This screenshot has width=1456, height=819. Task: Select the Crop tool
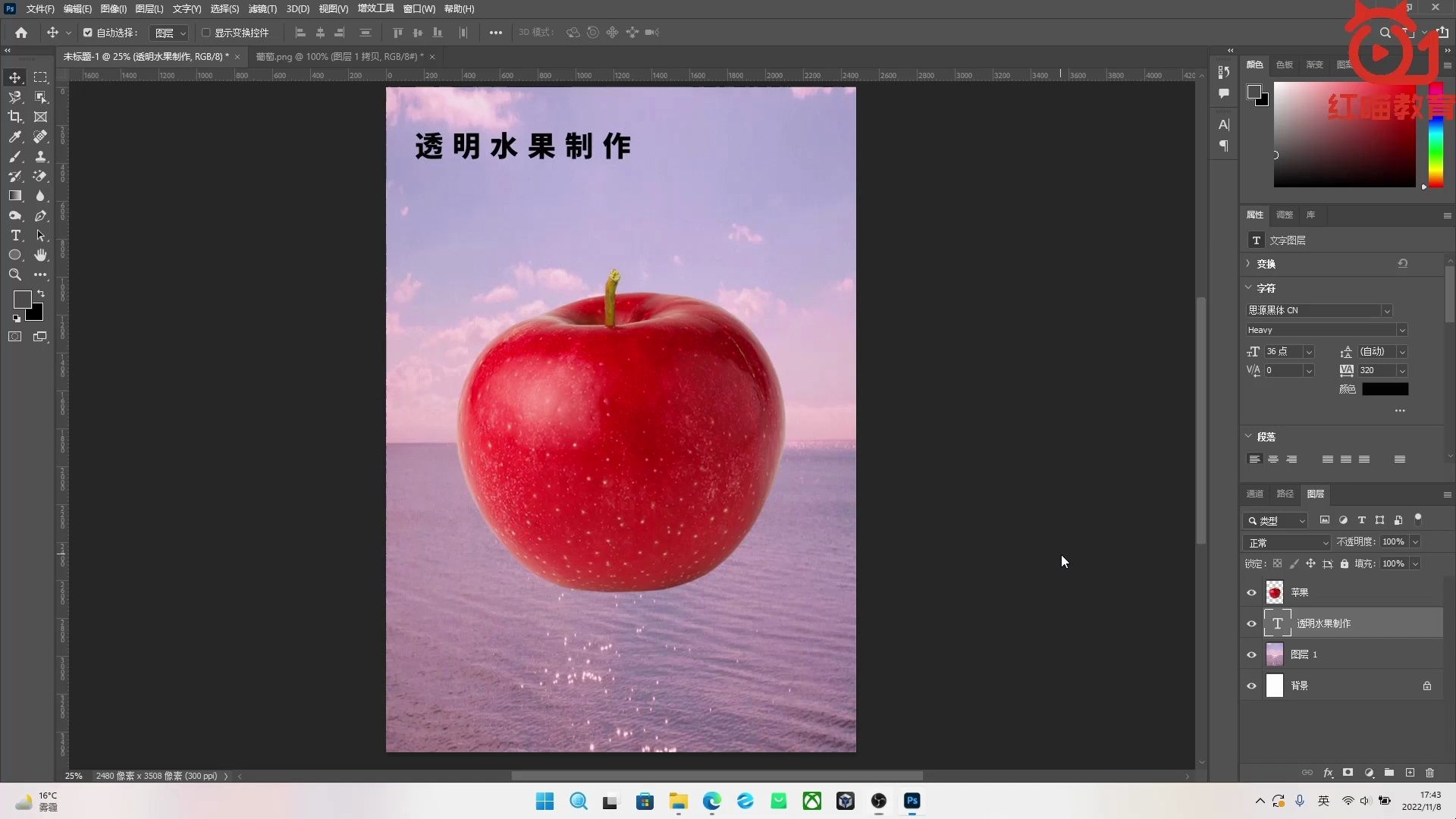tap(15, 117)
